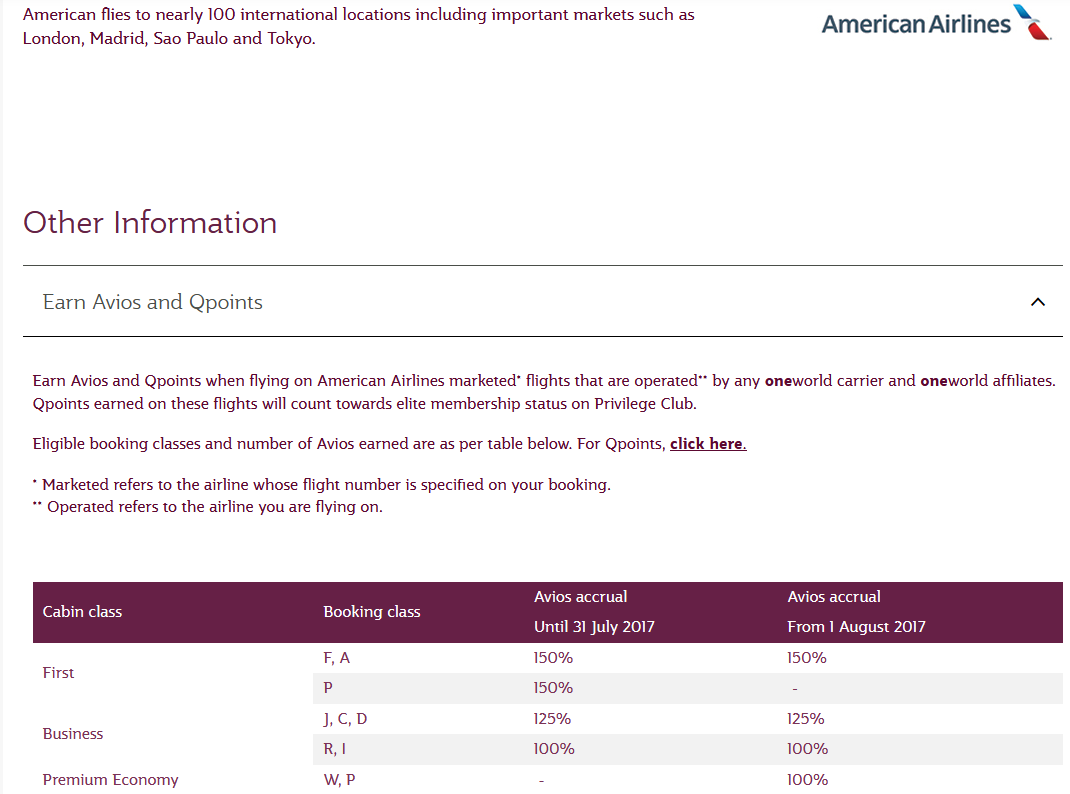Click the paragraph beginning "Earn Avios and Qpoints when flying"
1070x794 pixels.
tap(544, 392)
